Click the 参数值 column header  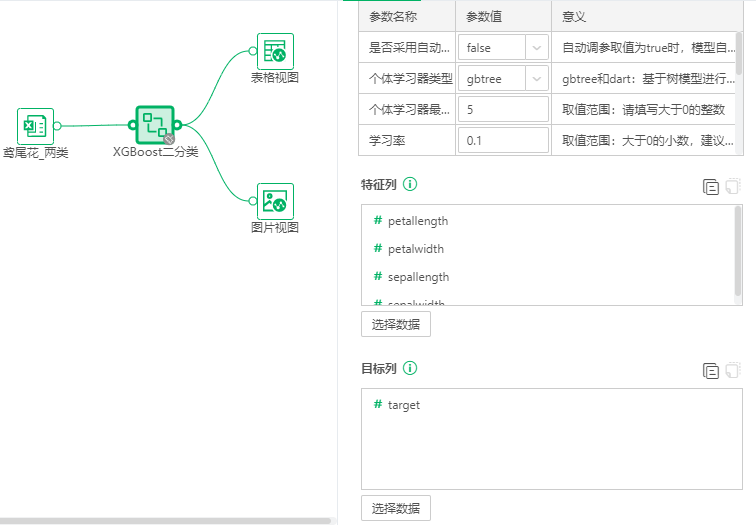pos(503,16)
